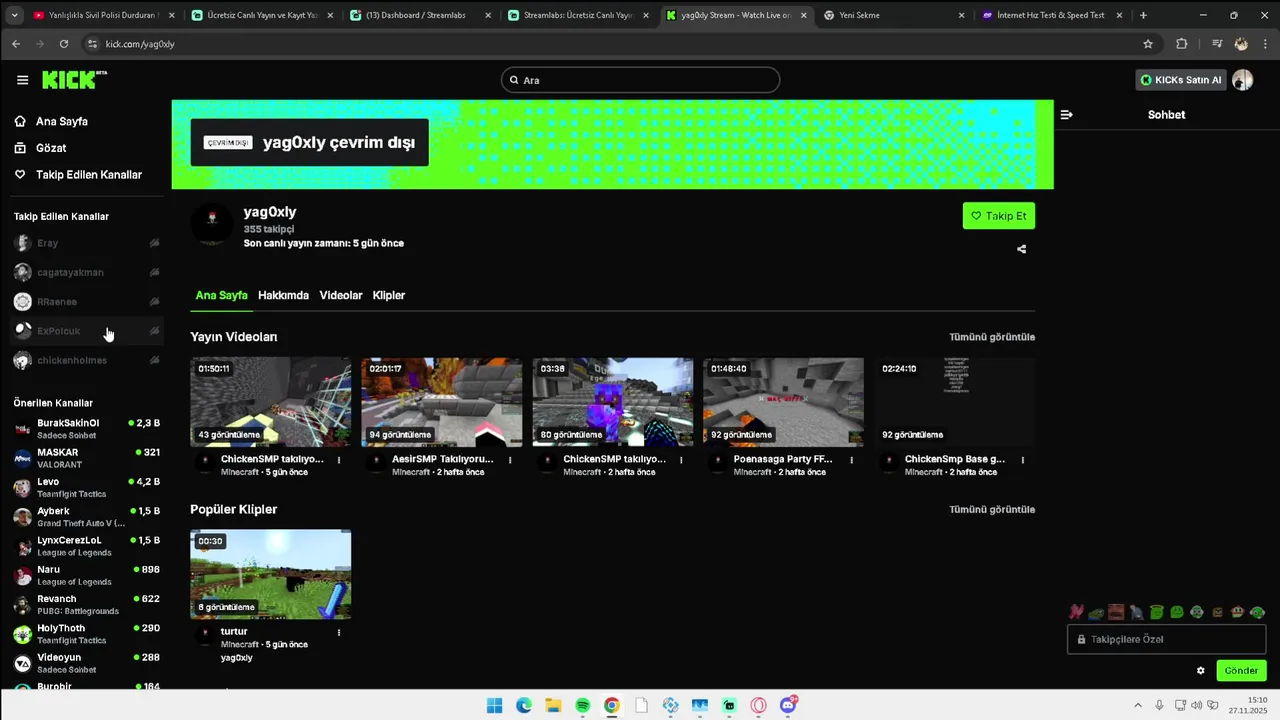Open the user profile avatar menu

(x=1242, y=80)
